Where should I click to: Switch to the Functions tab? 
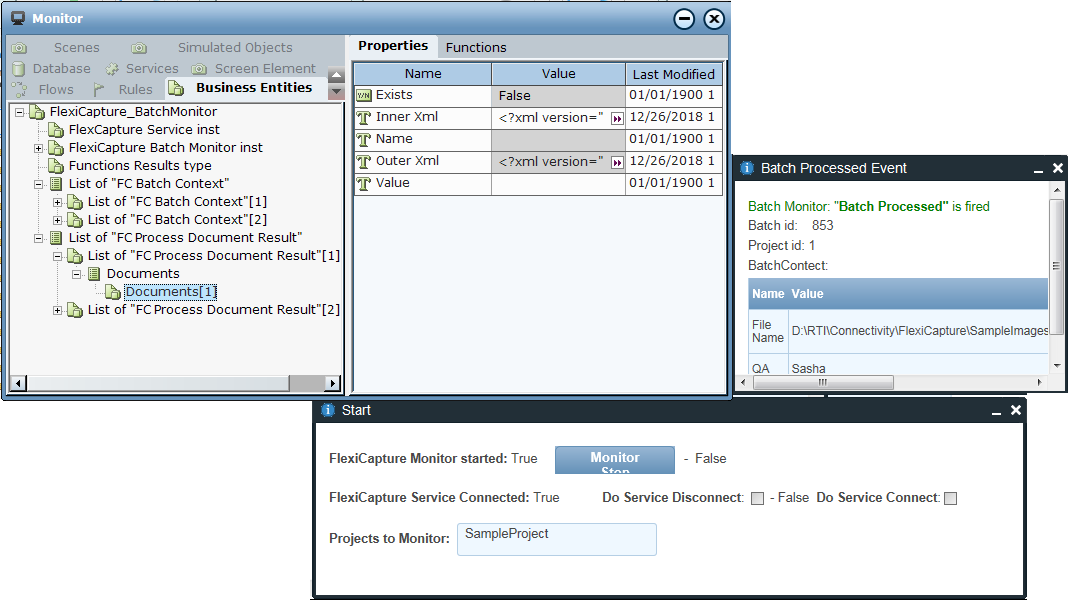[x=476, y=47]
